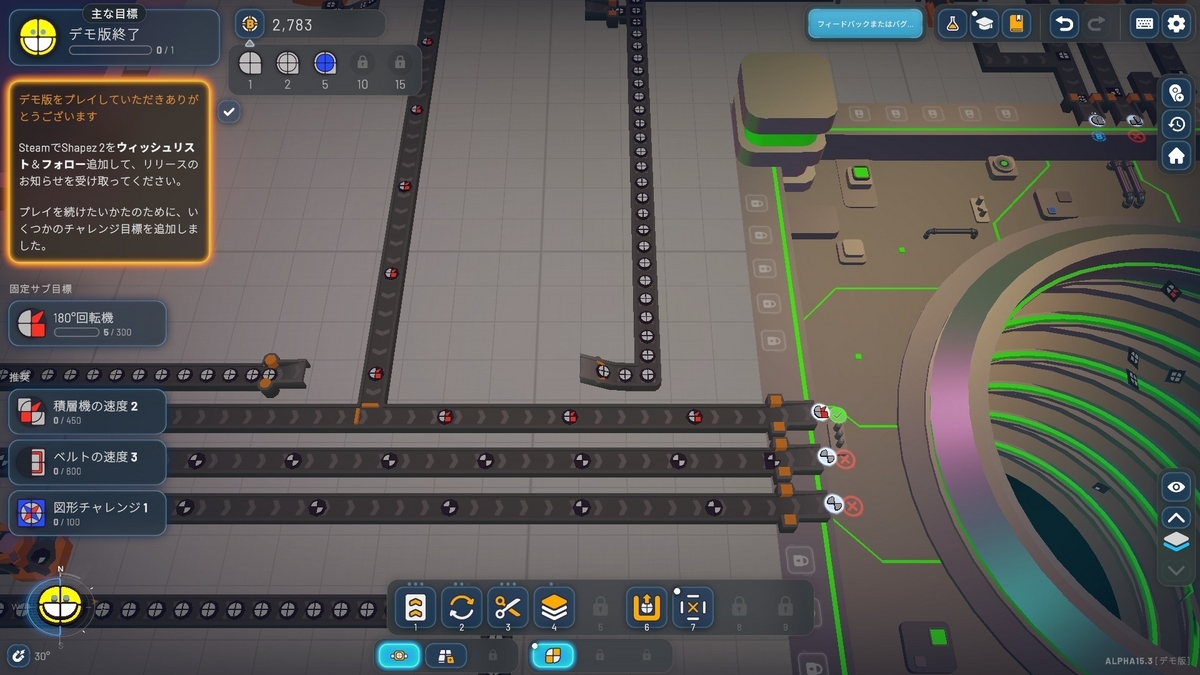This screenshot has height=675, width=1200.
Task: Click the フィードバックまたはバグ button
Action: pyautogui.click(x=866, y=25)
